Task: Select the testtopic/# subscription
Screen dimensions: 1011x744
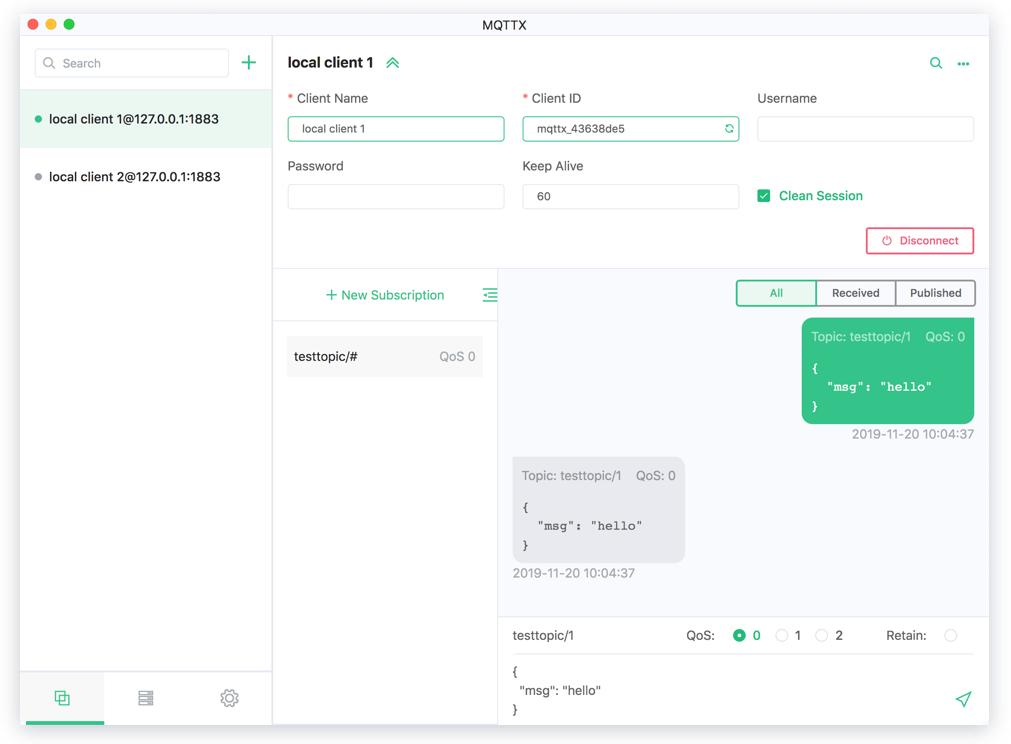Action: click(x=384, y=357)
